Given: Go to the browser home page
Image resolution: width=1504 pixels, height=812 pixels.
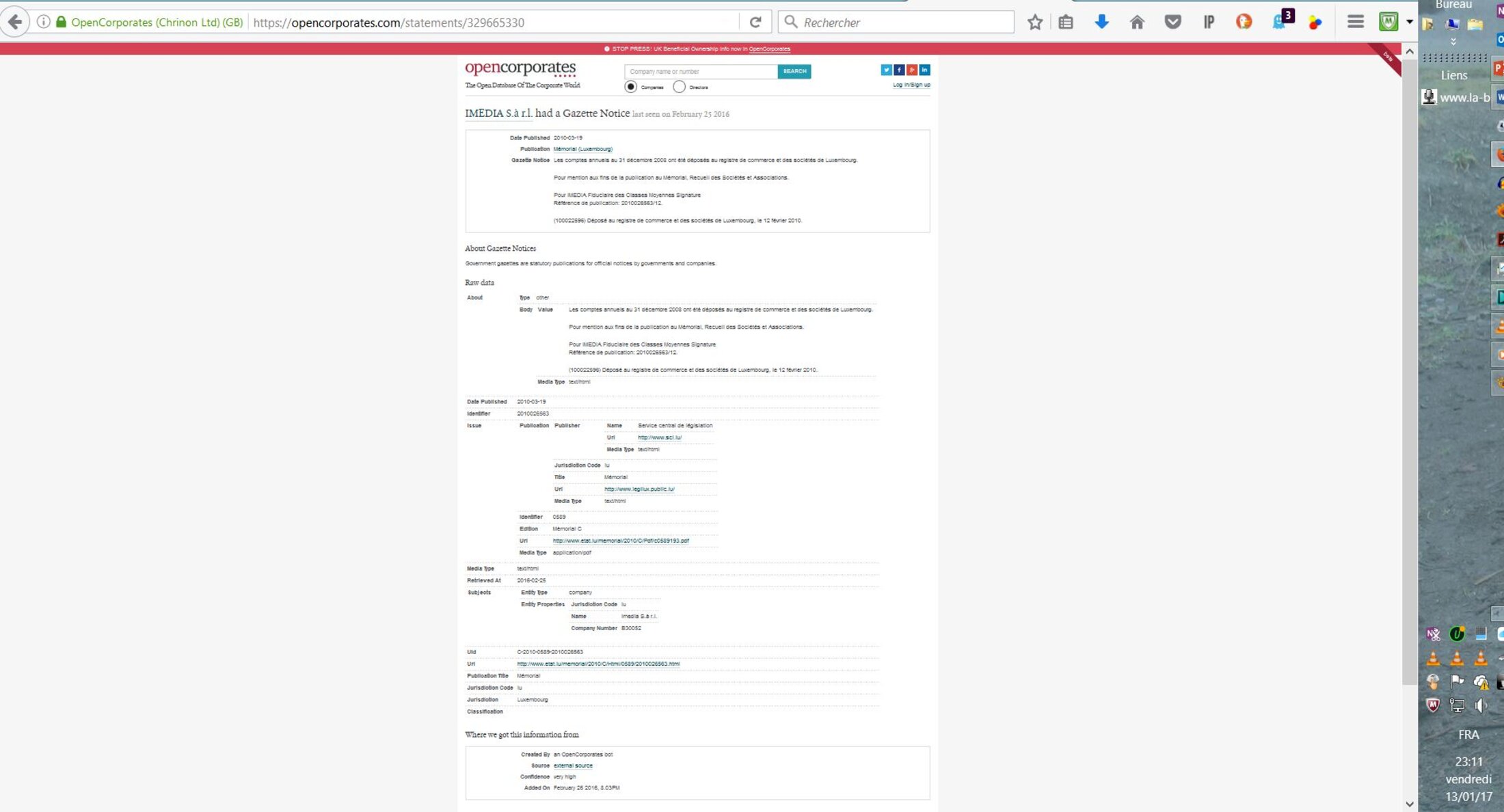Looking at the screenshot, I should coord(1137,23).
